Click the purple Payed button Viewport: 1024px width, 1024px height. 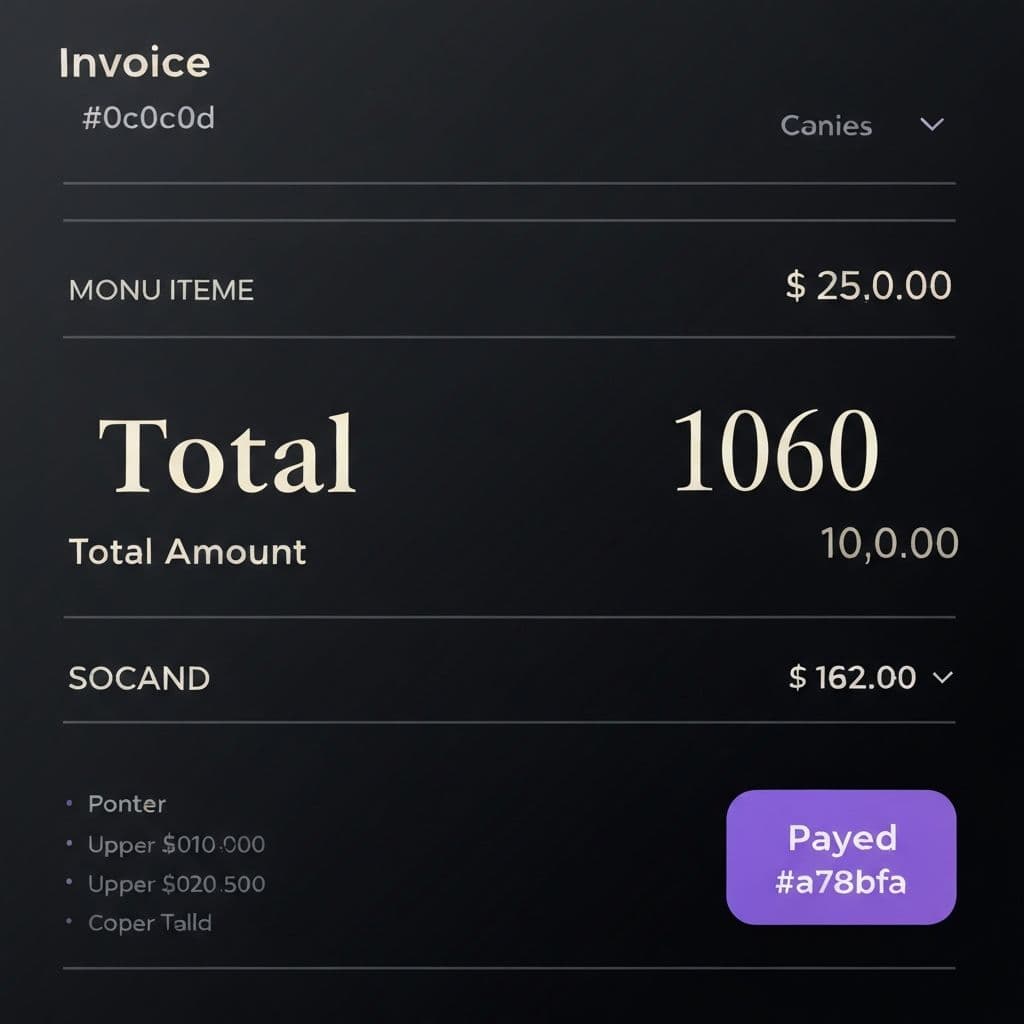[841, 856]
